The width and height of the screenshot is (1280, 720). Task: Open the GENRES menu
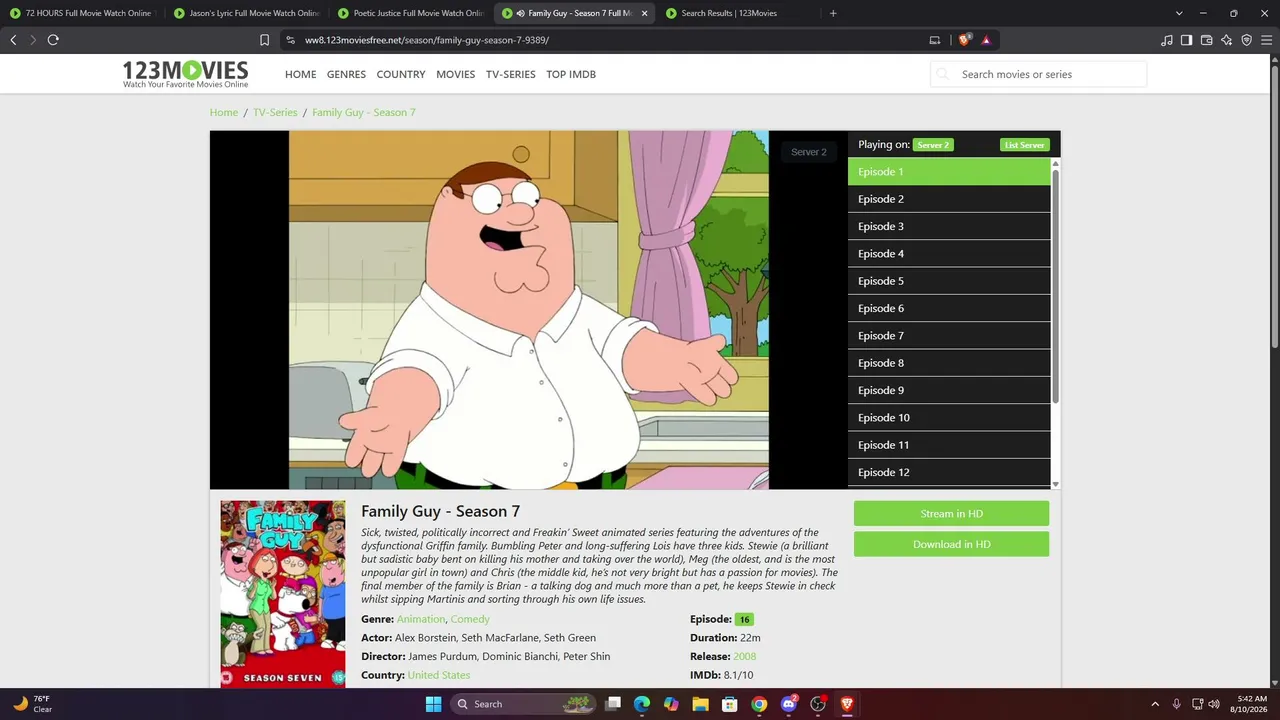[346, 74]
